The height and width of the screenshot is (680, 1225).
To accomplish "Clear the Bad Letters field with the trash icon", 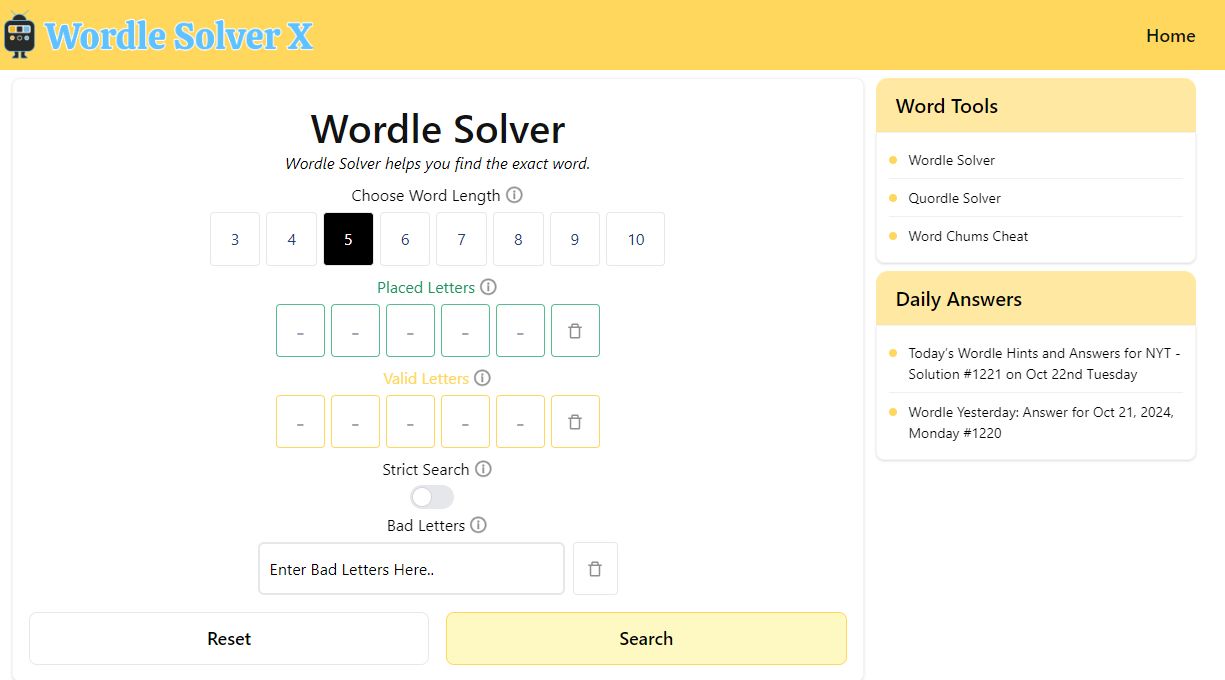I will [x=595, y=568].
